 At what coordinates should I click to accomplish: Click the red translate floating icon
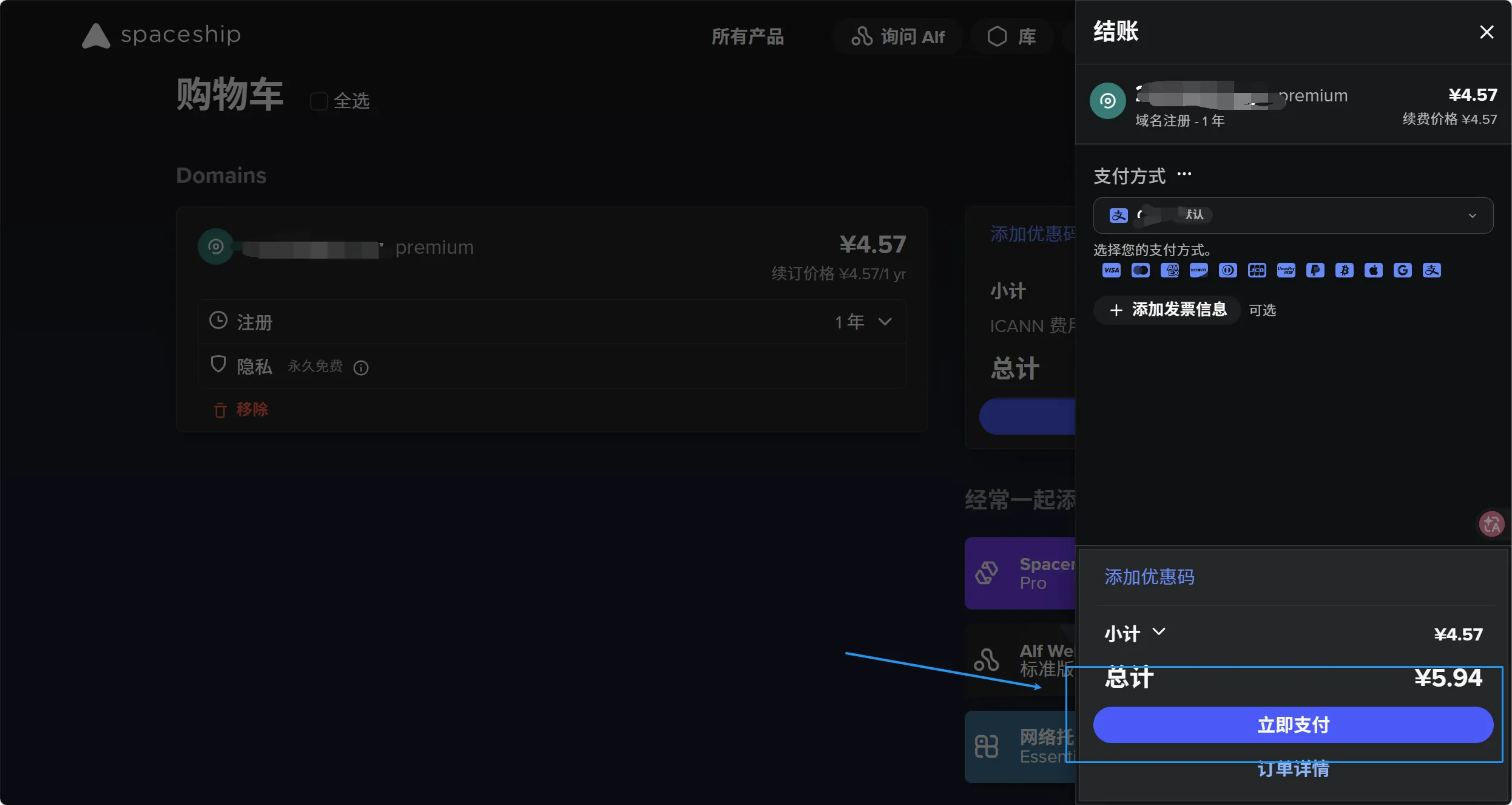point(1491,524)
